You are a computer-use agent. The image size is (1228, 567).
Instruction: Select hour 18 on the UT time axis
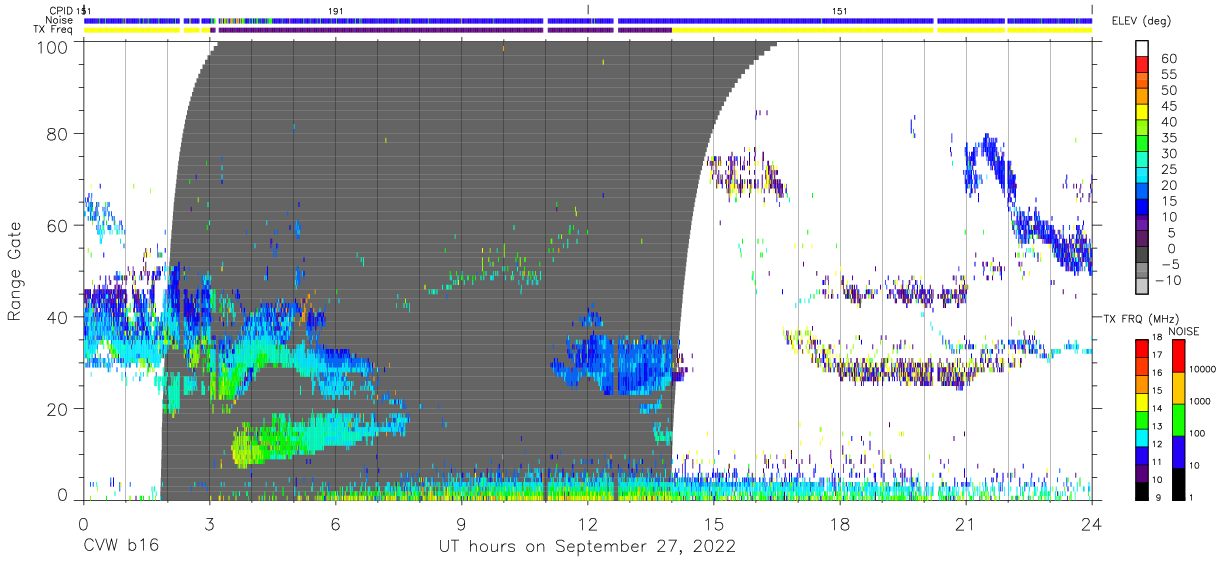840,524
